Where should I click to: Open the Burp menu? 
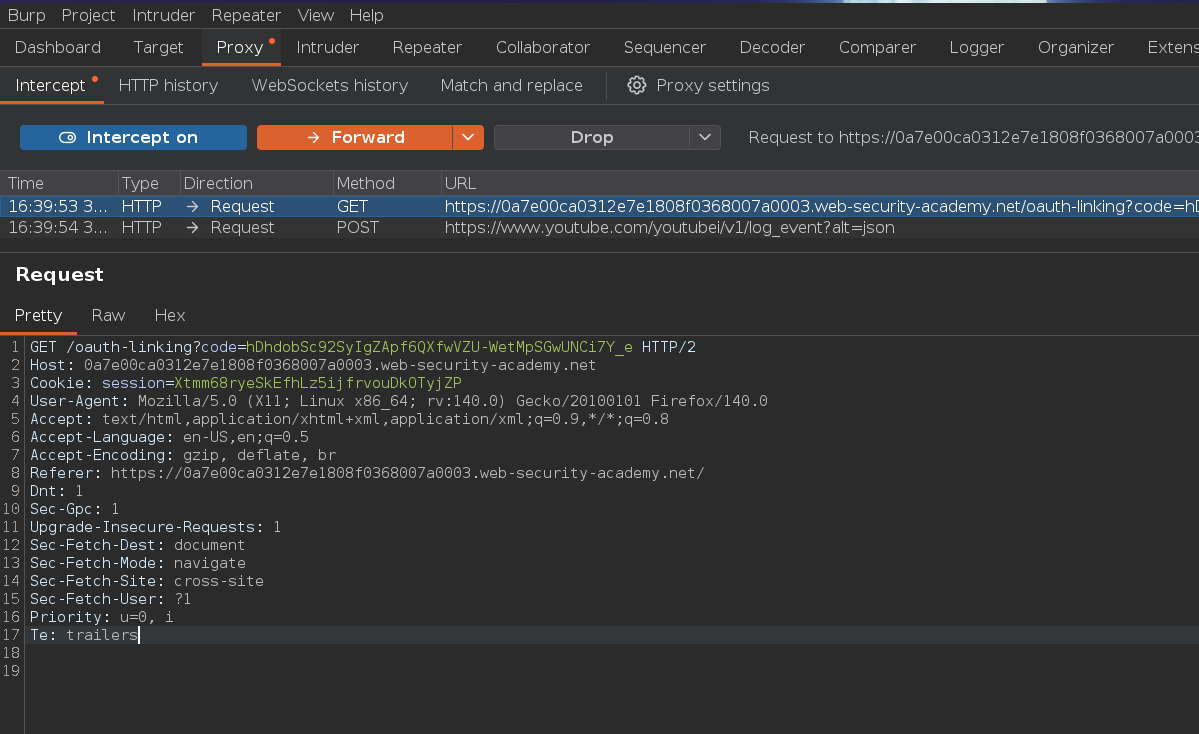[26, 15]
